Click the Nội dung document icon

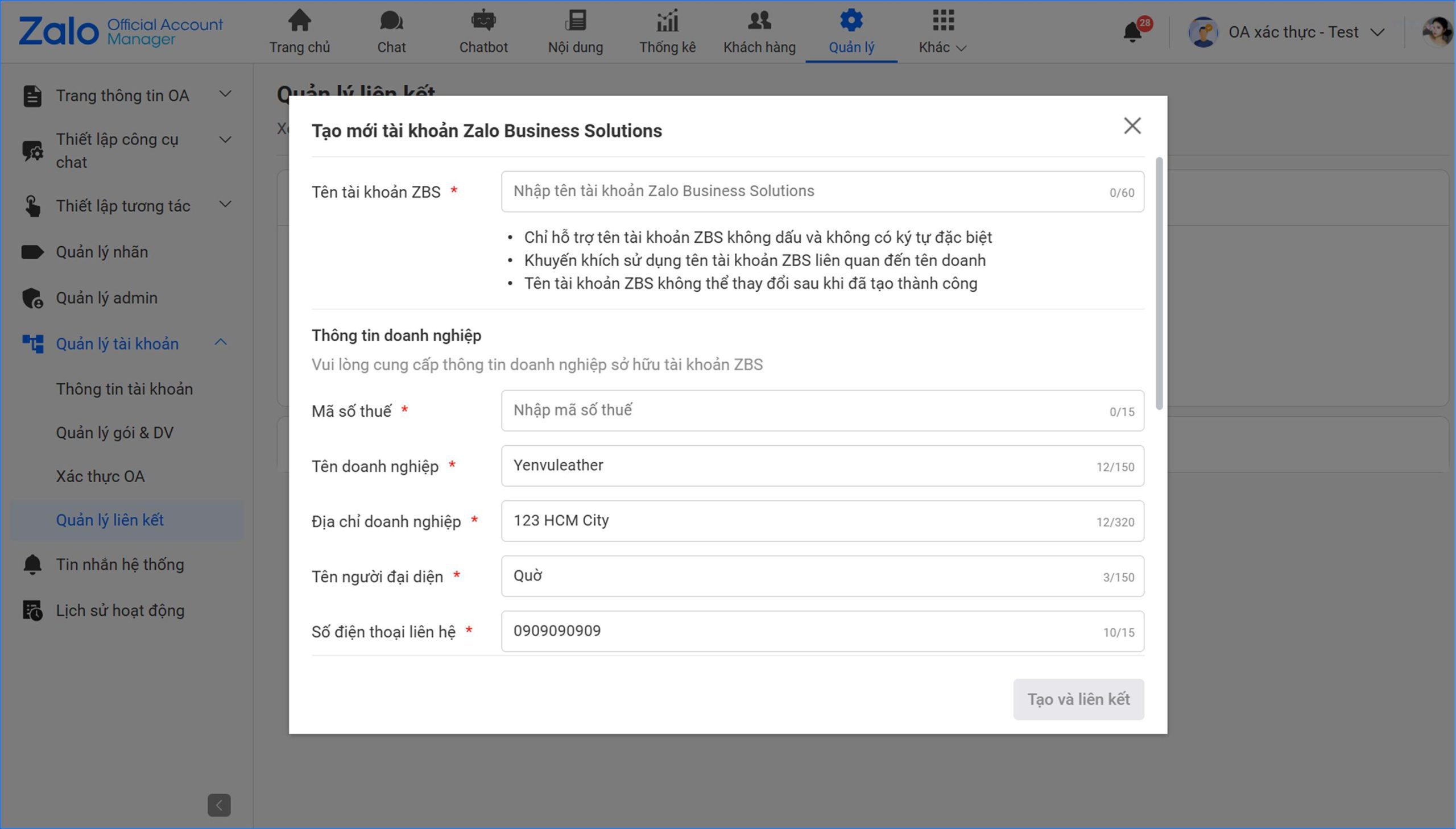click(575, 21)
